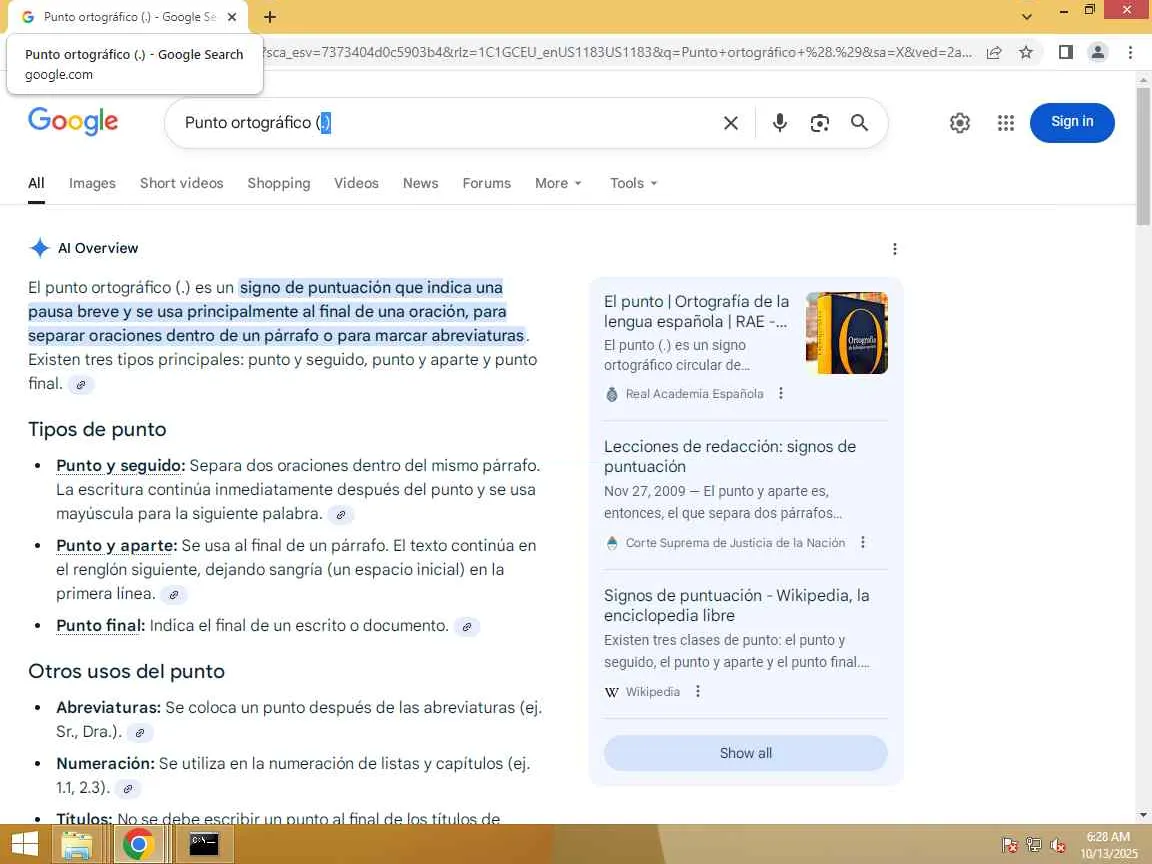The height and width of the screenshot is (864, 1152).
Task: Click source link icon after Abreviaturas bullet
Action: pos(140,732)
